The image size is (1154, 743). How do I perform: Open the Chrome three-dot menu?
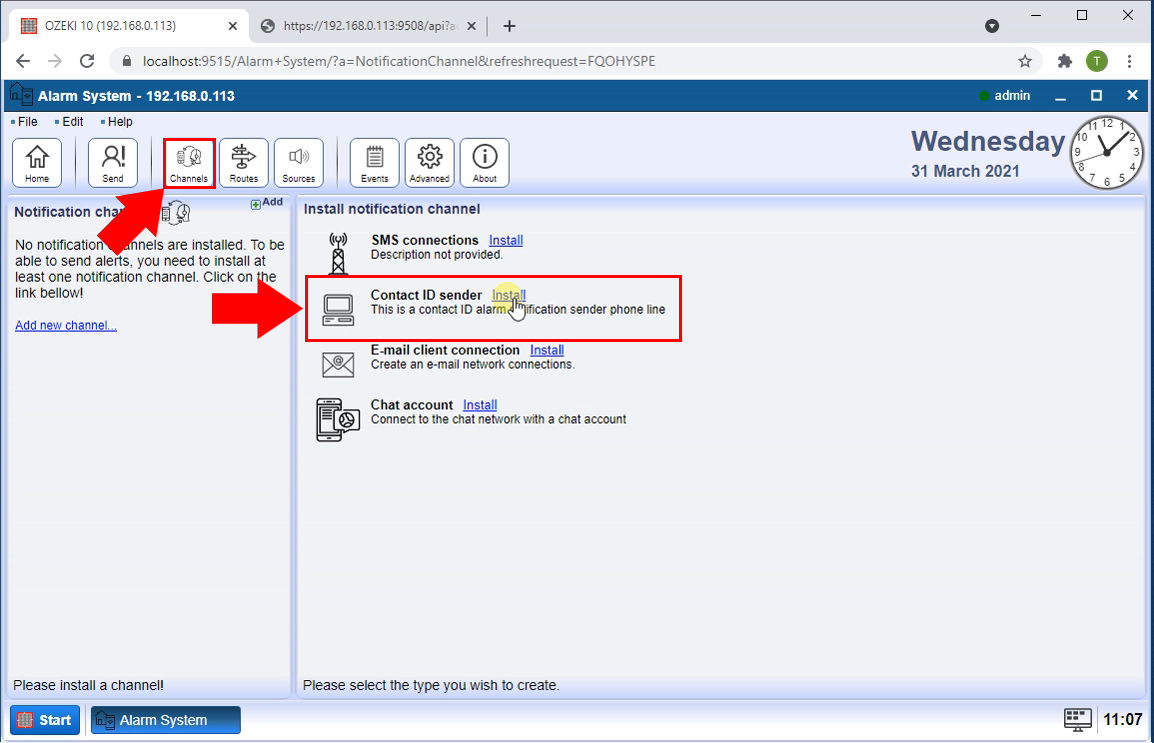click(x=1130, y=61)
